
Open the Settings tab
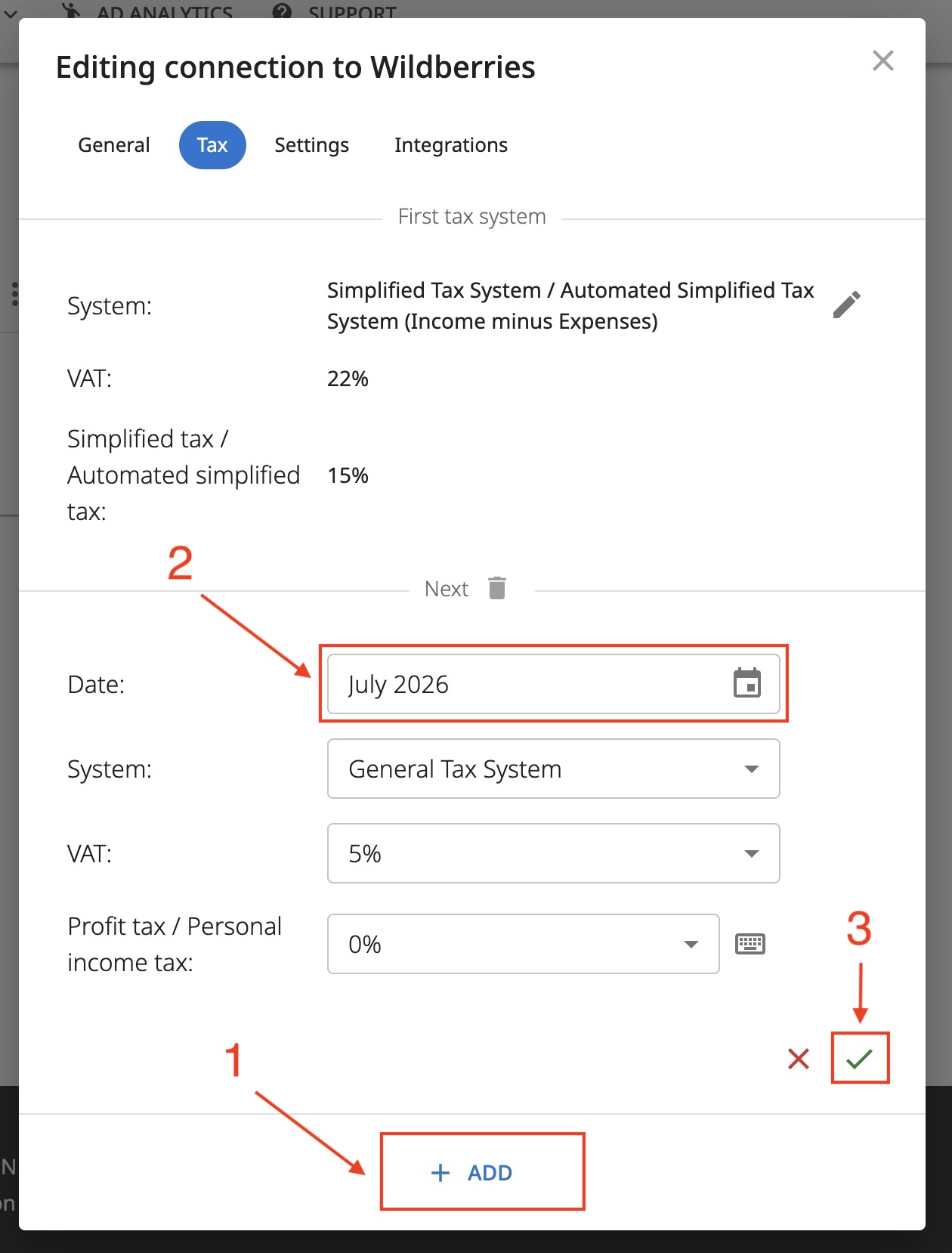[311, 145]
